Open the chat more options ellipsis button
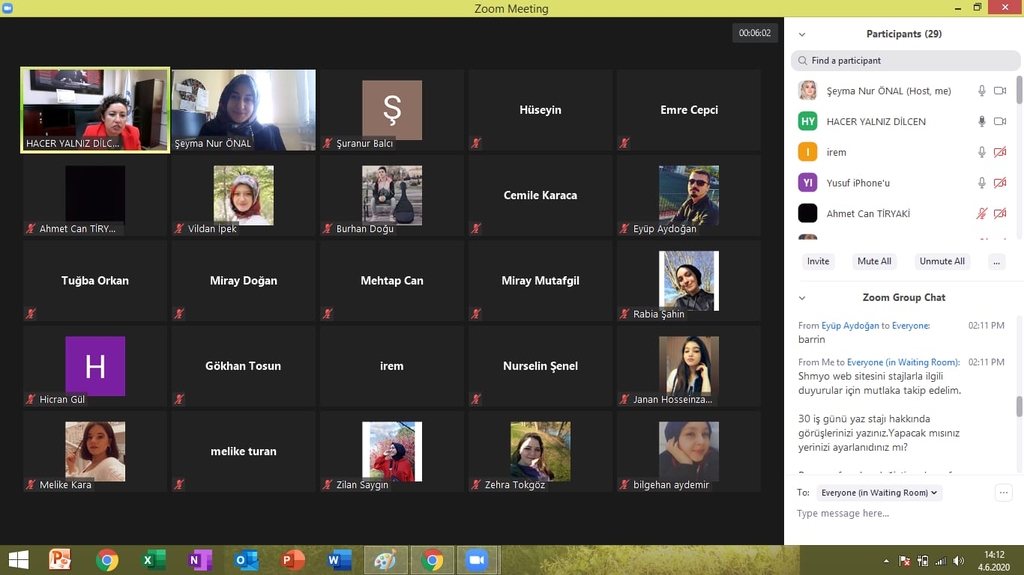Viewport: 1024px width, 575px height. [1003, 492]
